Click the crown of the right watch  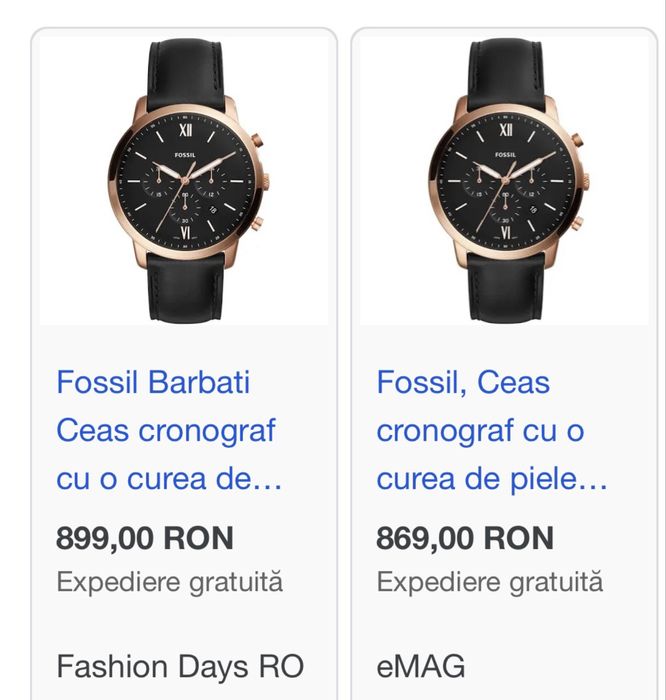coord(587,181)
